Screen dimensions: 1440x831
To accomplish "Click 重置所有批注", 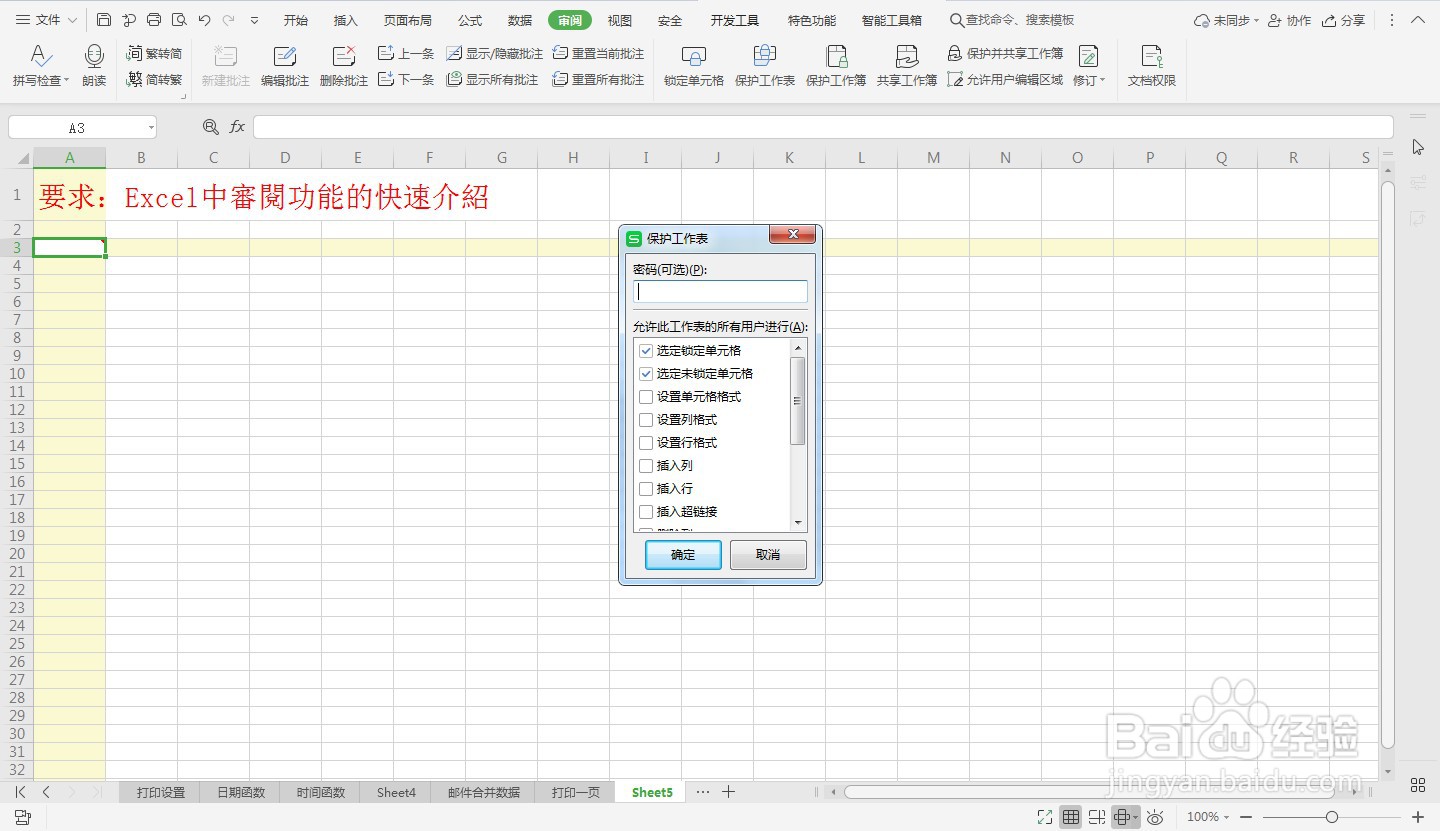I will (x=598, y=80).
